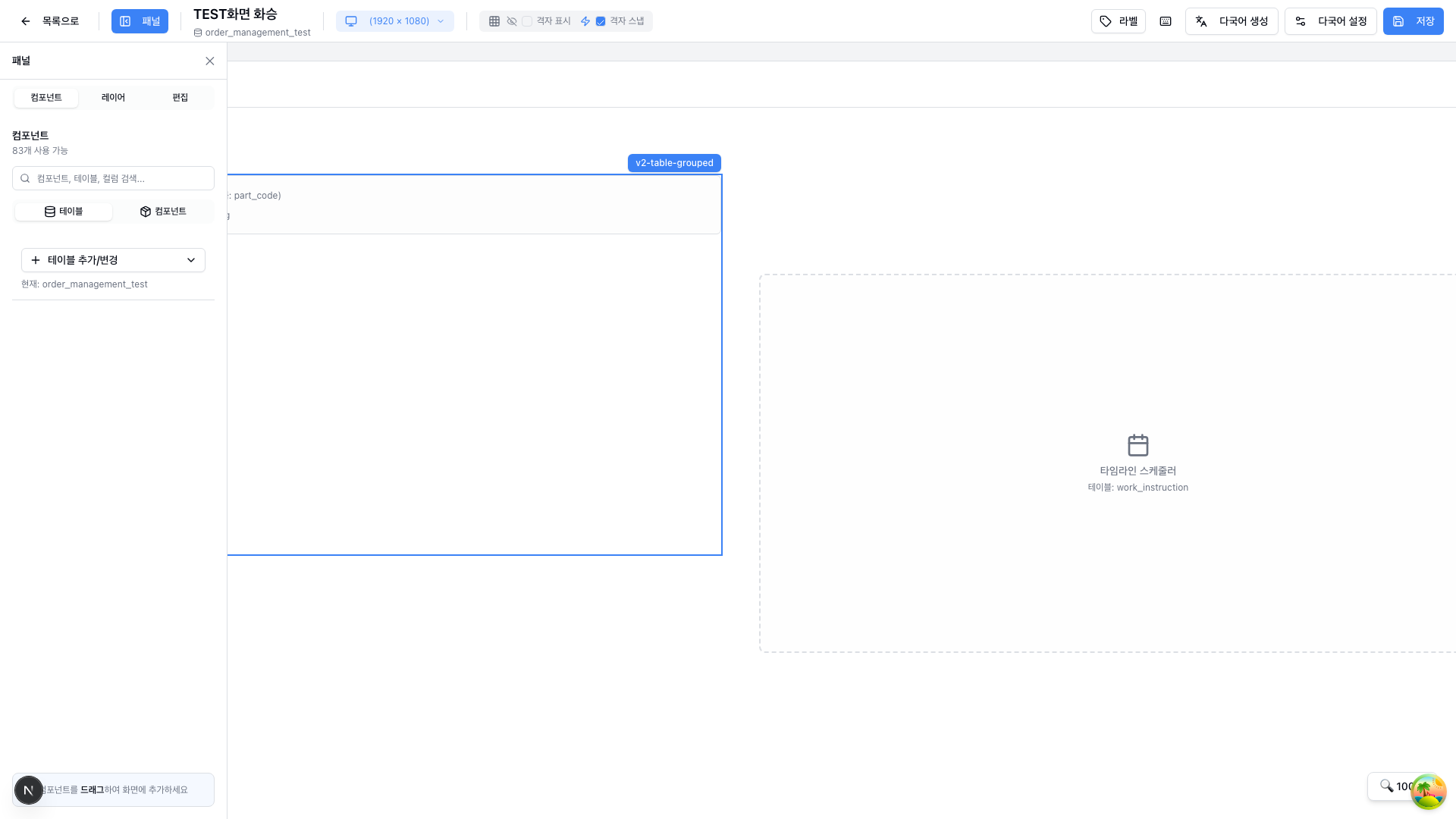Click the lightning snap icon

pos(585,21)
